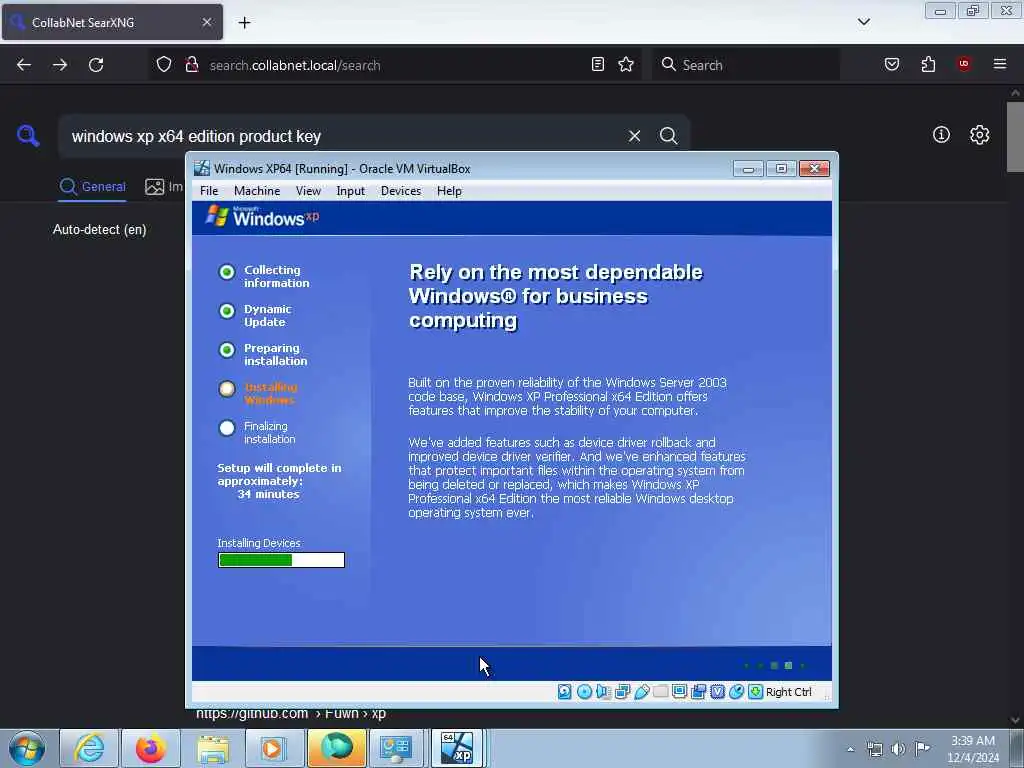Click the github.com Fuwn xp result link
The width and height of the screenshot is (1024, 768).
(291, 714)
